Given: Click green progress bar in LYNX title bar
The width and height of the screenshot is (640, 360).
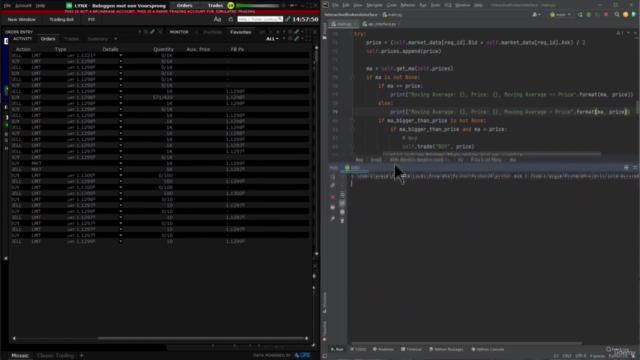Looking at the screenshot, I should click(257, 6).
